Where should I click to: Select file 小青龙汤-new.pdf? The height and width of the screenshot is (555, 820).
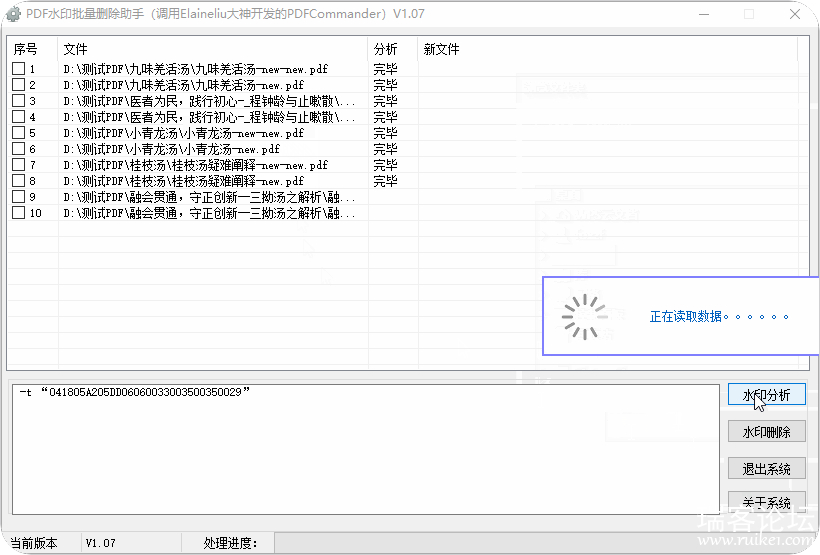172,149
